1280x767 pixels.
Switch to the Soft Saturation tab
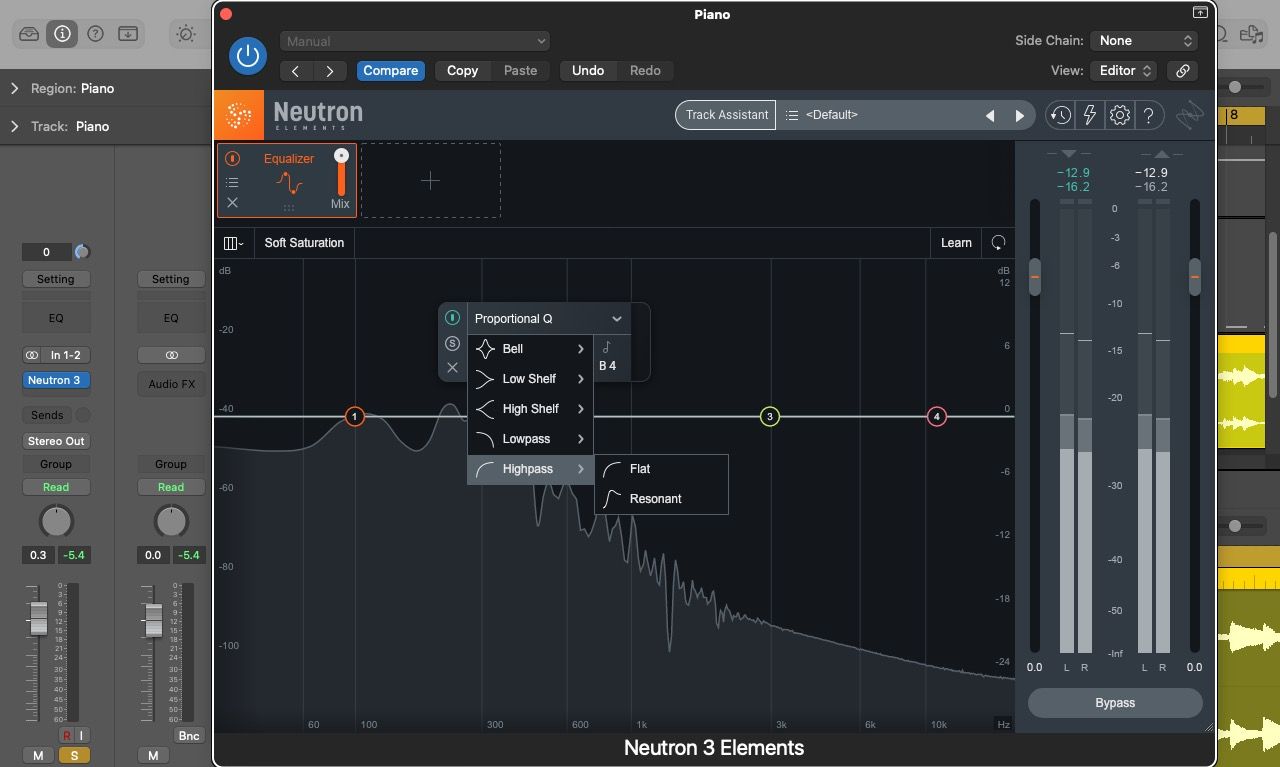click(x=304, y=242)
